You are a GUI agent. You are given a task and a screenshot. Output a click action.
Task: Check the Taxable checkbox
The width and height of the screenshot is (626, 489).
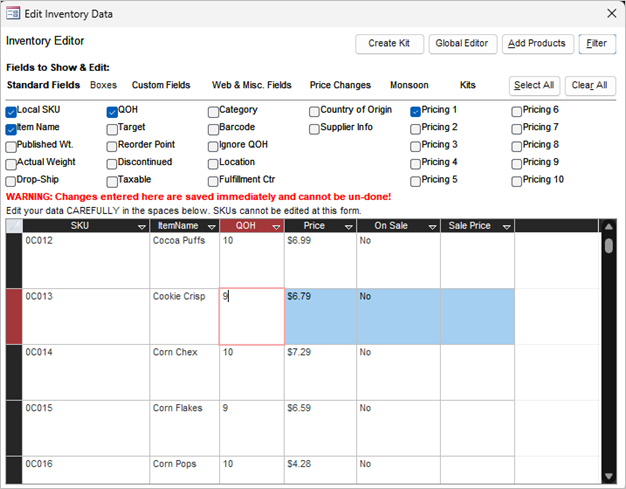pyautogui.click(x=112, y=182)
